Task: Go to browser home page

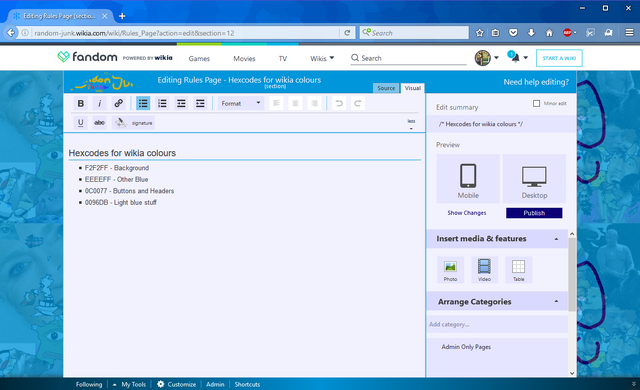Action: pyautogui.click(x=549, y=33)
